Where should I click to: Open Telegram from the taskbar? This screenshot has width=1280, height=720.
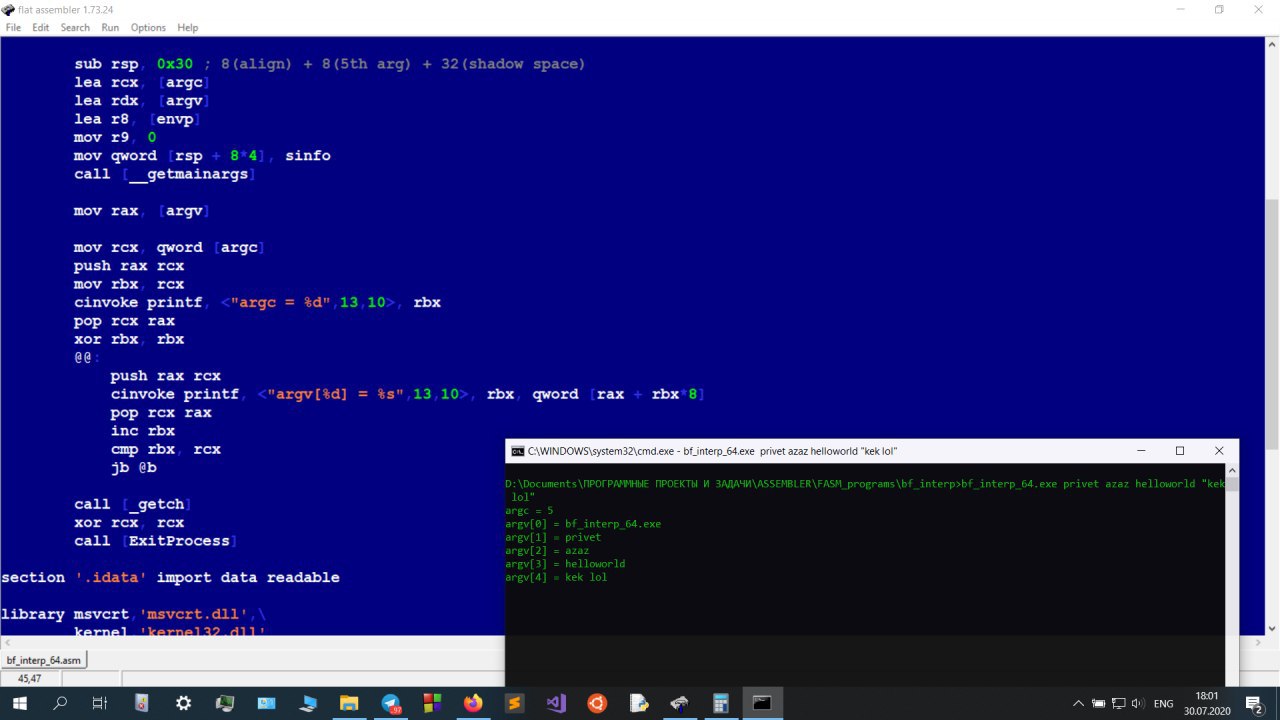(x=391, y=703)
